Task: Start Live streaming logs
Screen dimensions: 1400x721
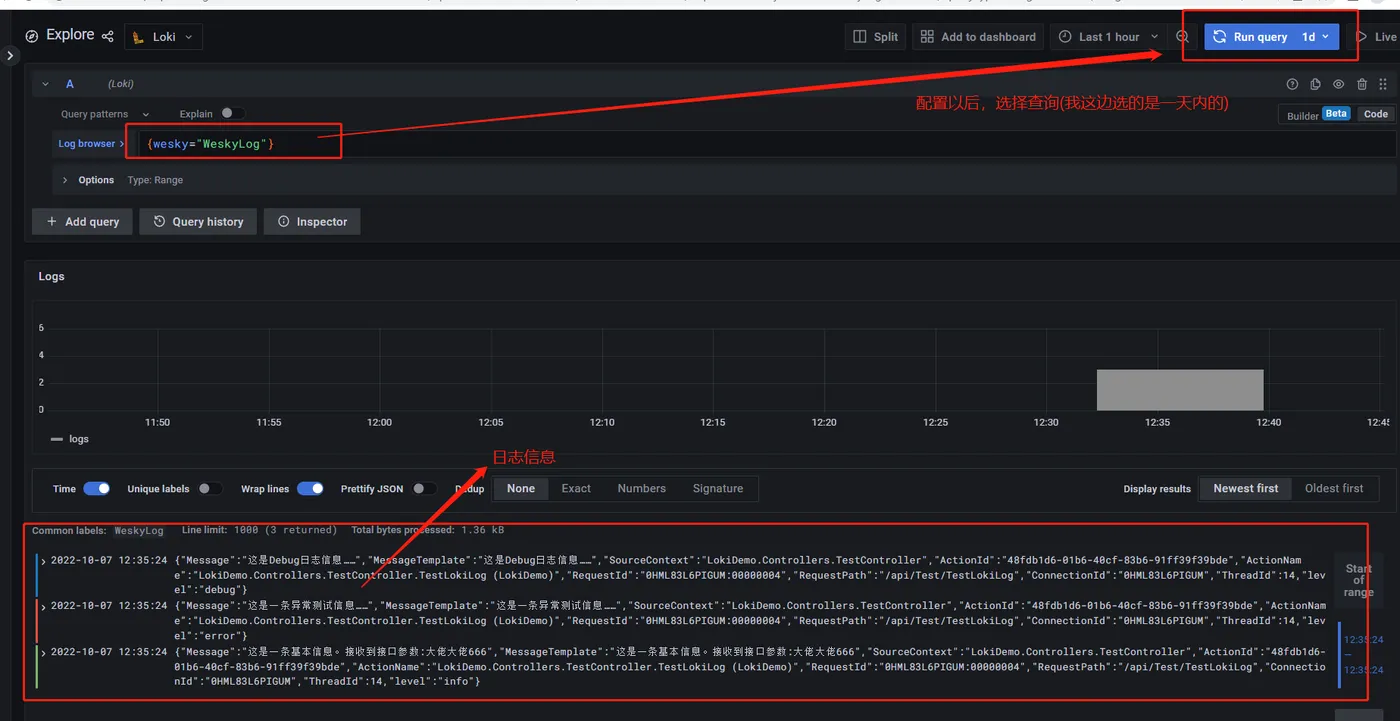Action: [1376, 37]
